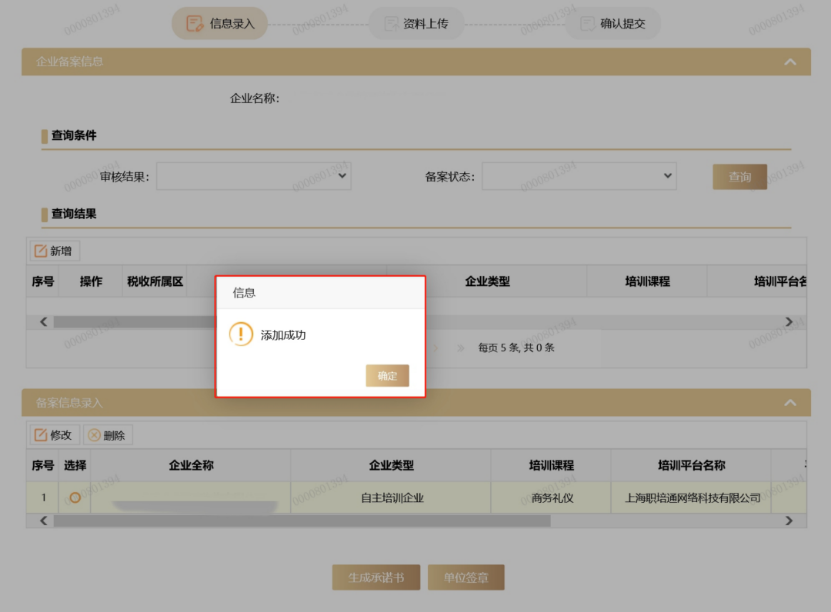
Task: Open the 确认提交 step tab
Action: coord(613,23)
